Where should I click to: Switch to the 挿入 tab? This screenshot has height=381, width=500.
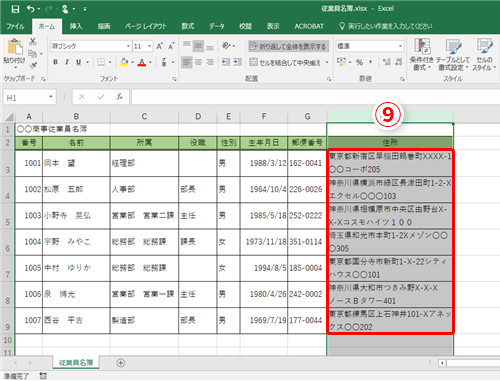[x=76, y=26]
